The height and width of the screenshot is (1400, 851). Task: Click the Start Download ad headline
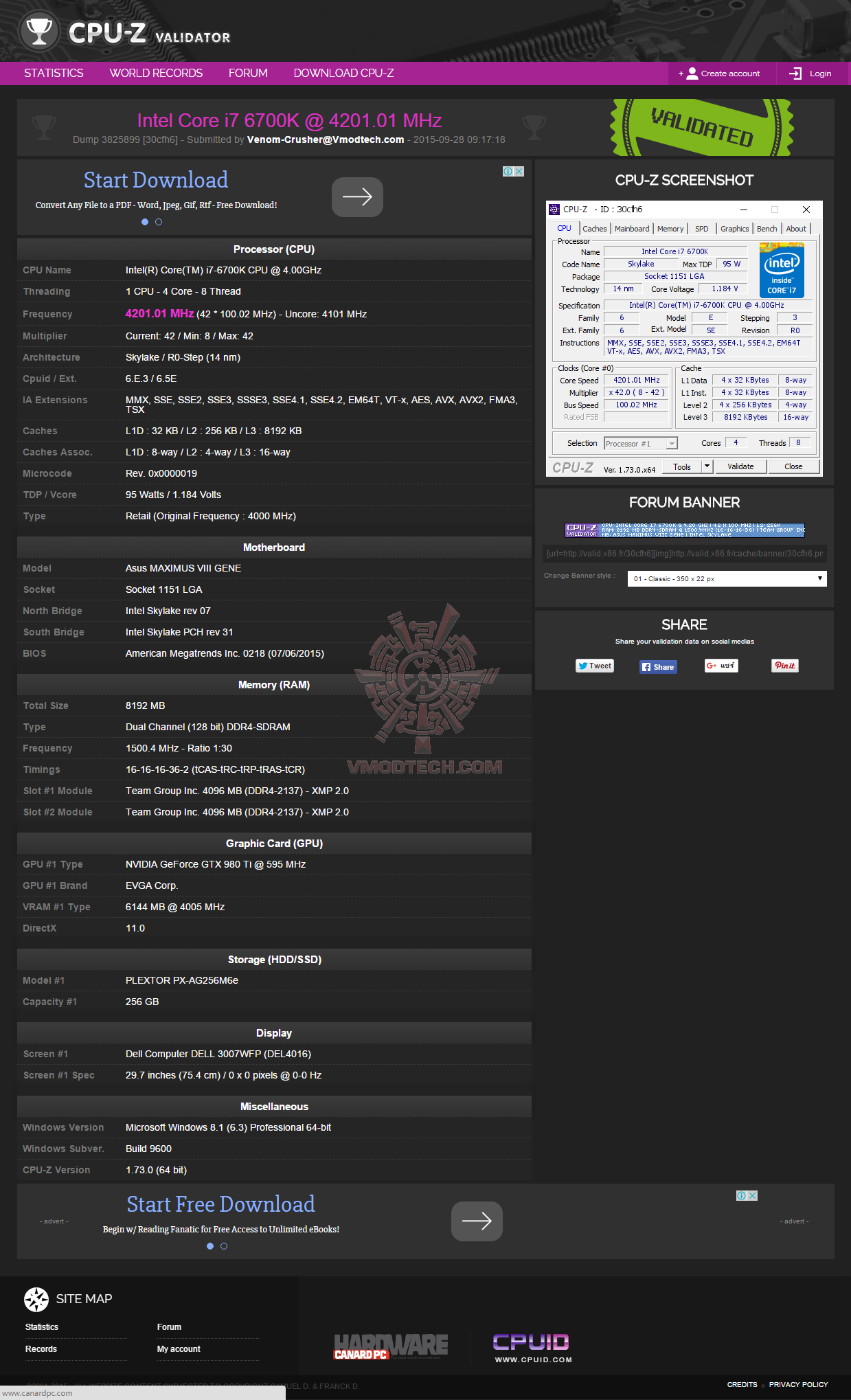156,180
